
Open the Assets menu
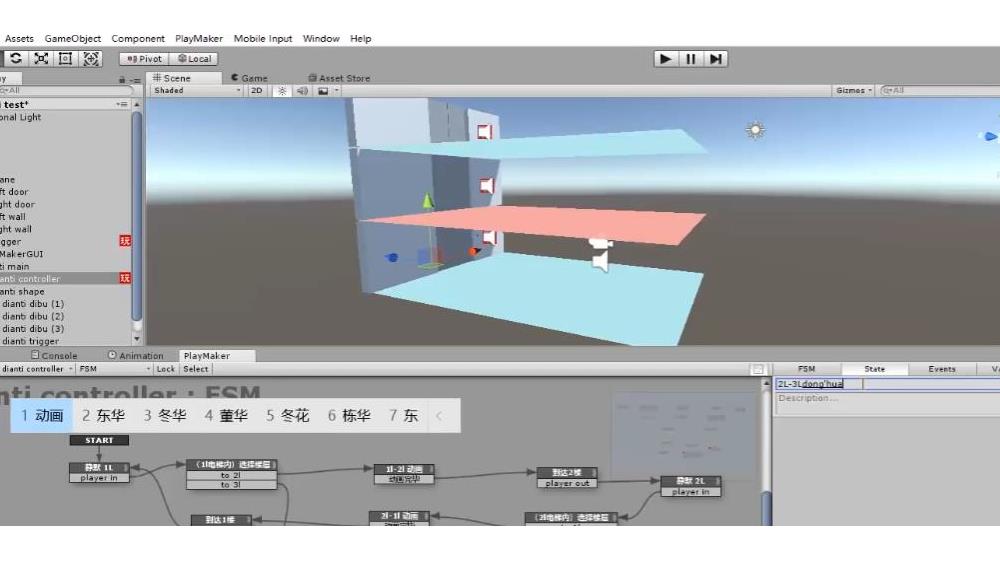click(19, 38)
